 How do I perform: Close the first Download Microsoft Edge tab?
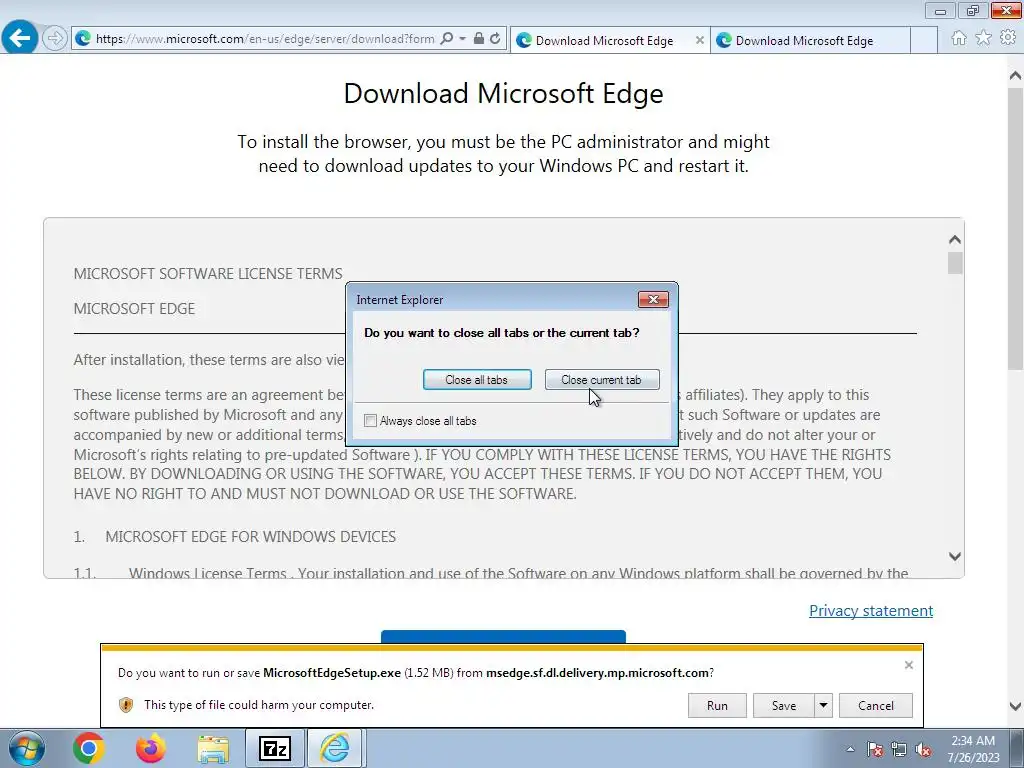699,40
